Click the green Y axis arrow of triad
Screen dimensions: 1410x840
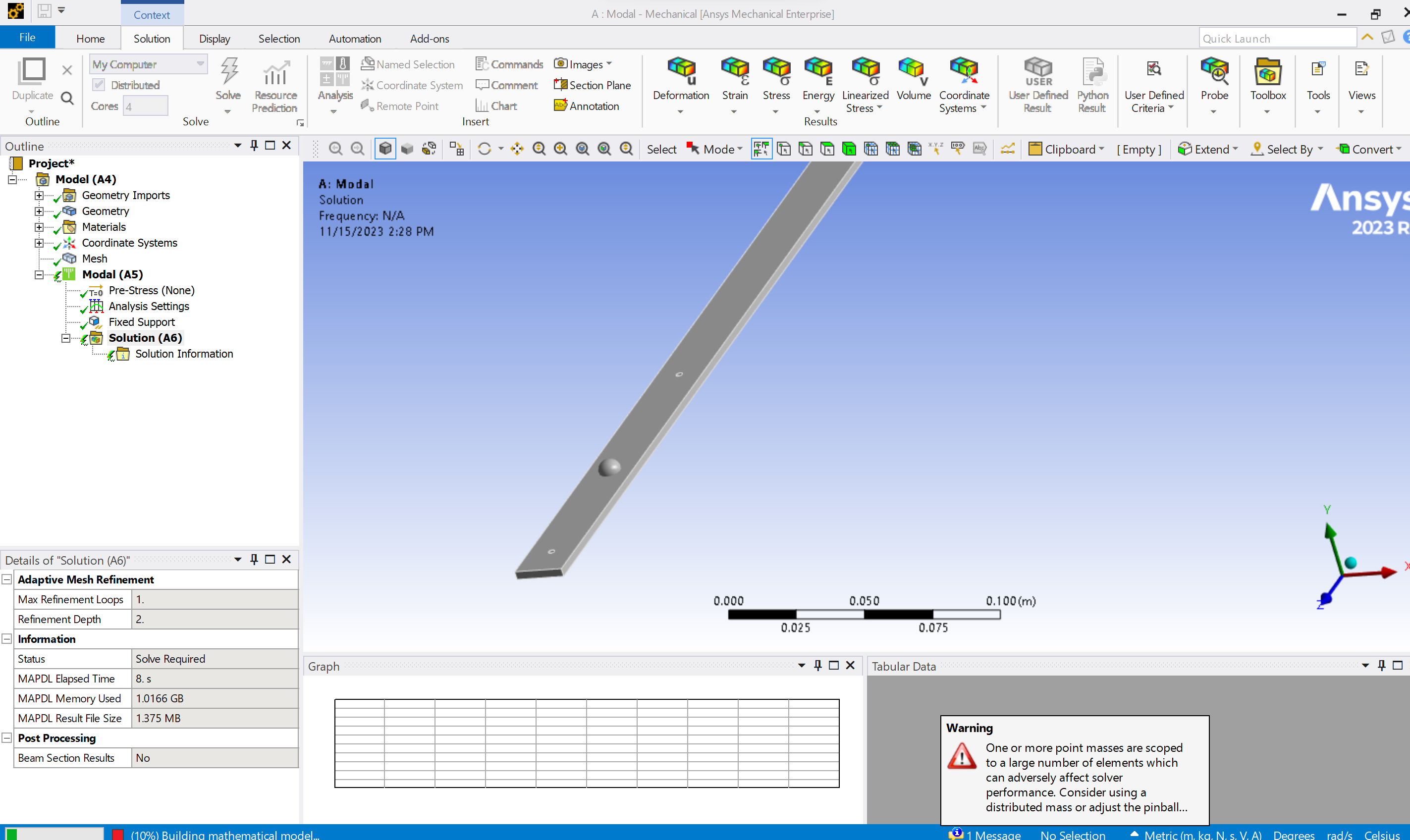coord(1330,531)
